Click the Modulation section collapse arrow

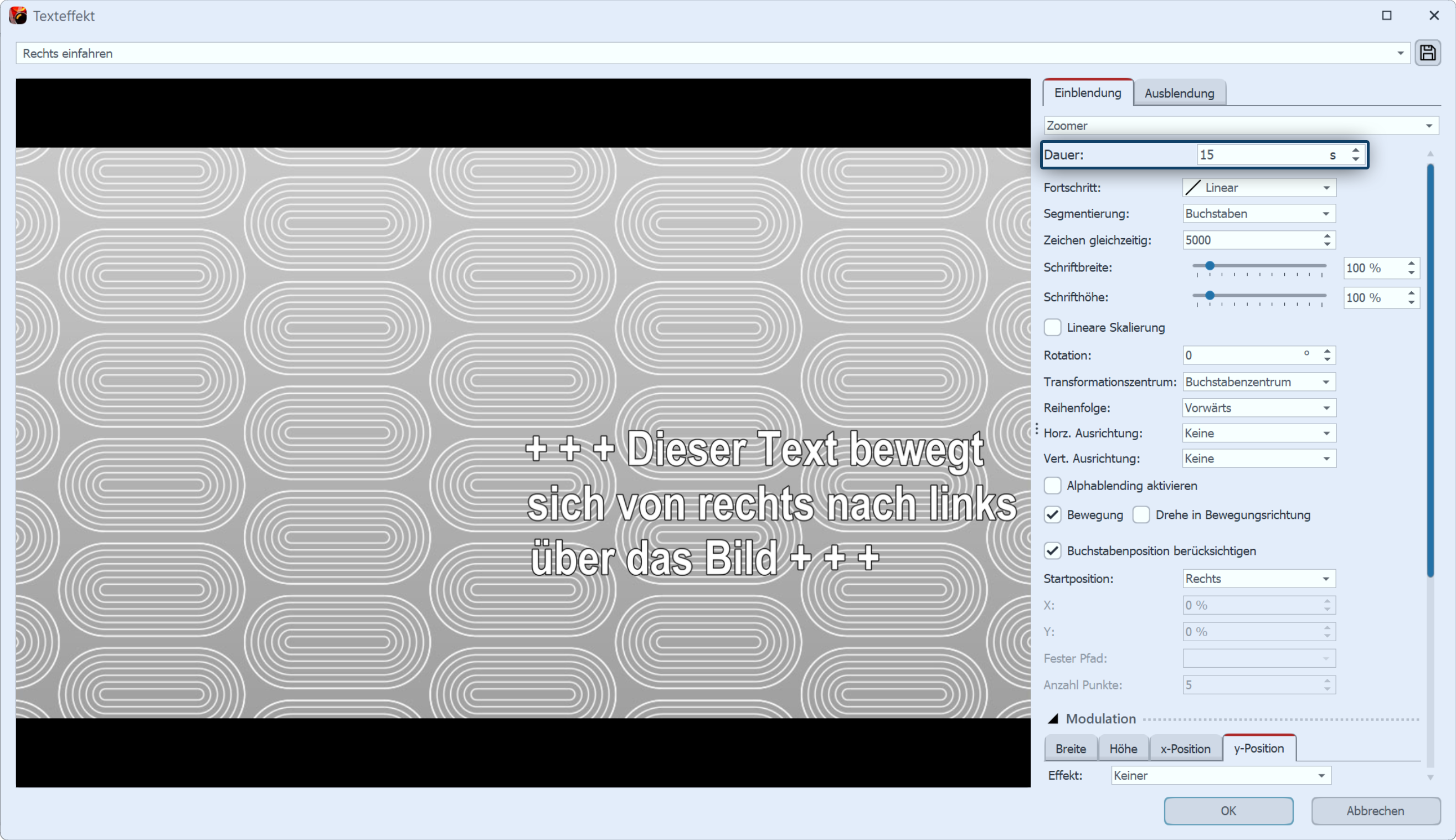click(x=1051, y=718)
